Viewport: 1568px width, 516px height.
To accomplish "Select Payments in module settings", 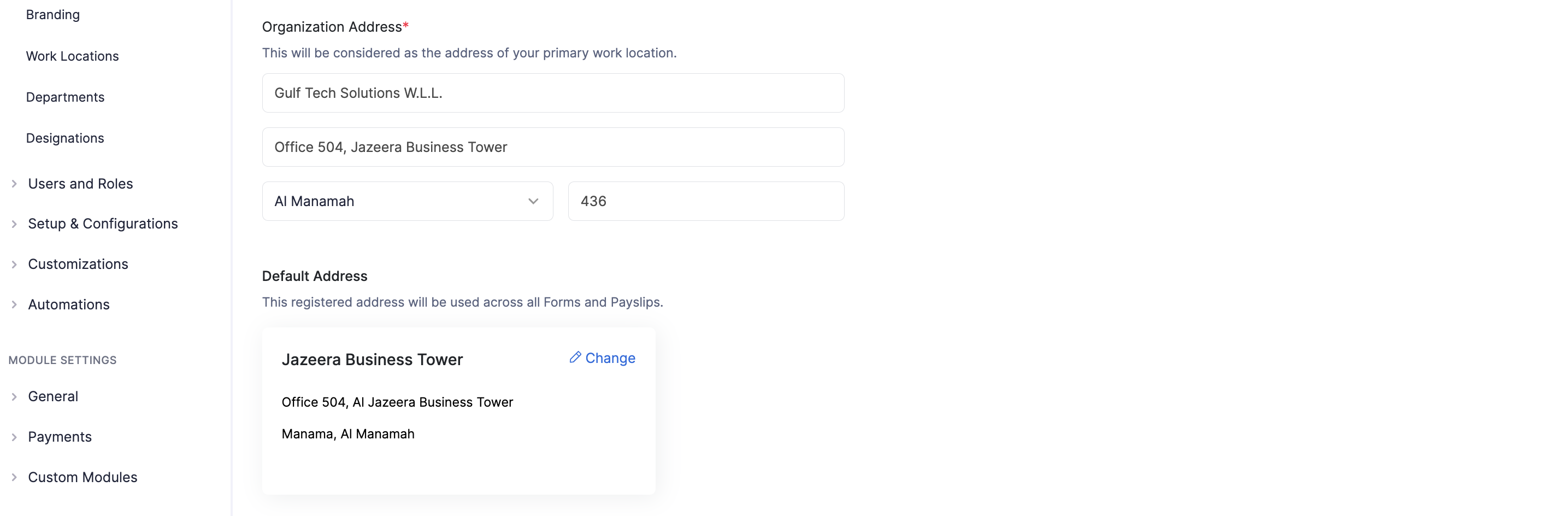I will click(60, 437).
